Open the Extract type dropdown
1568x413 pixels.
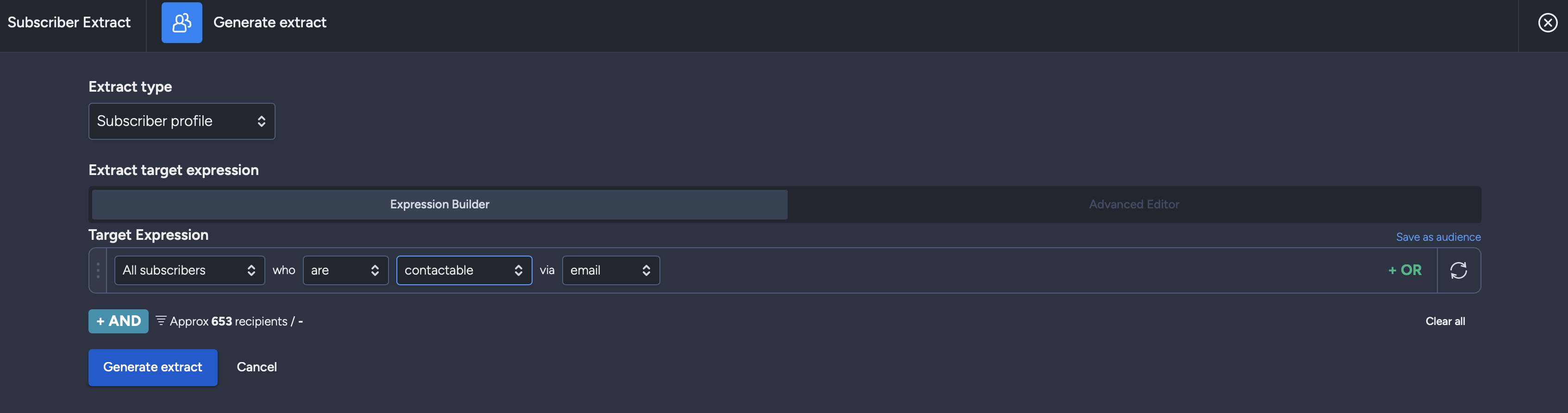click(x=182, y=121)
